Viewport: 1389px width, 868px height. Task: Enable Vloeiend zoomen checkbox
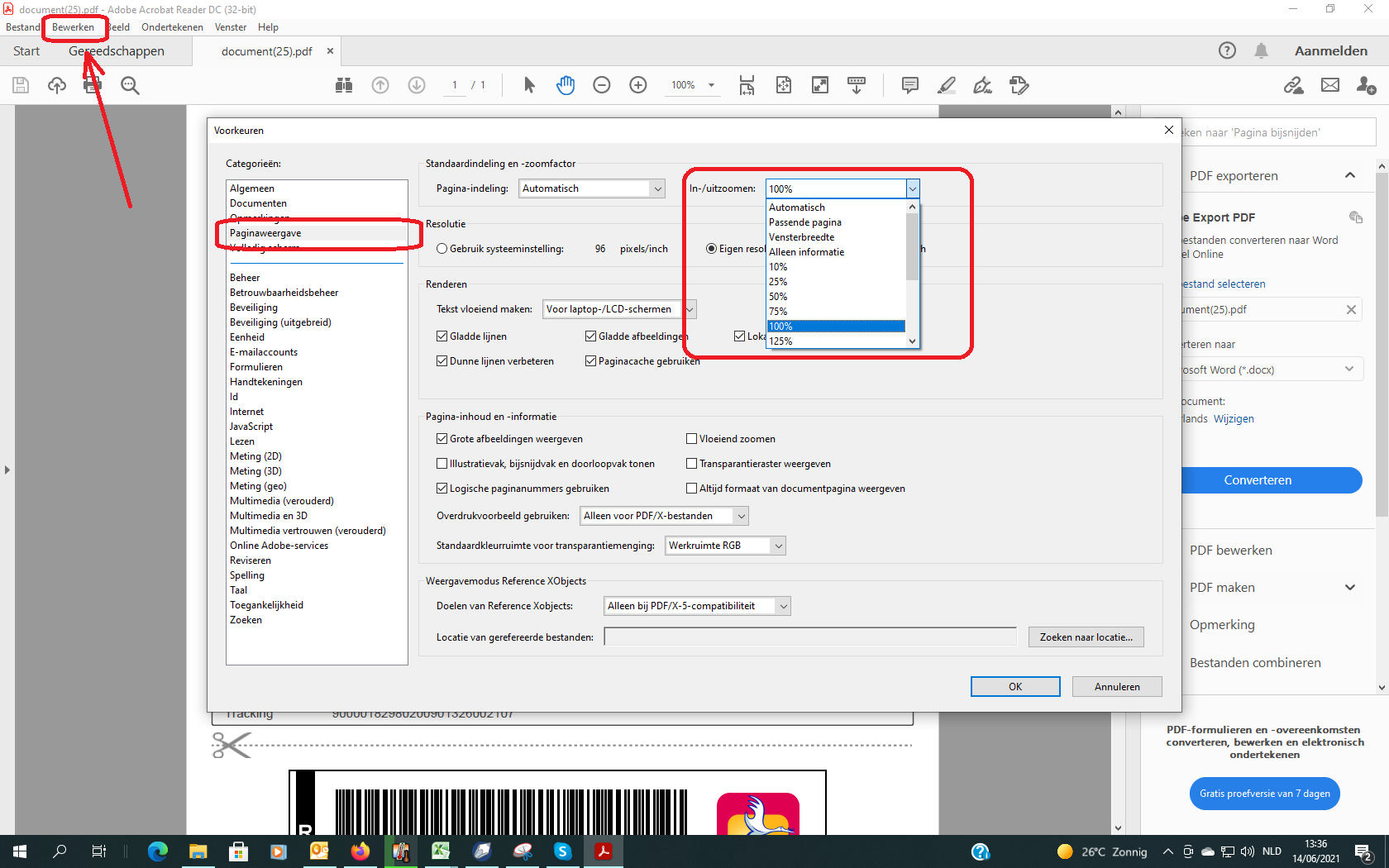coord(692,439)
